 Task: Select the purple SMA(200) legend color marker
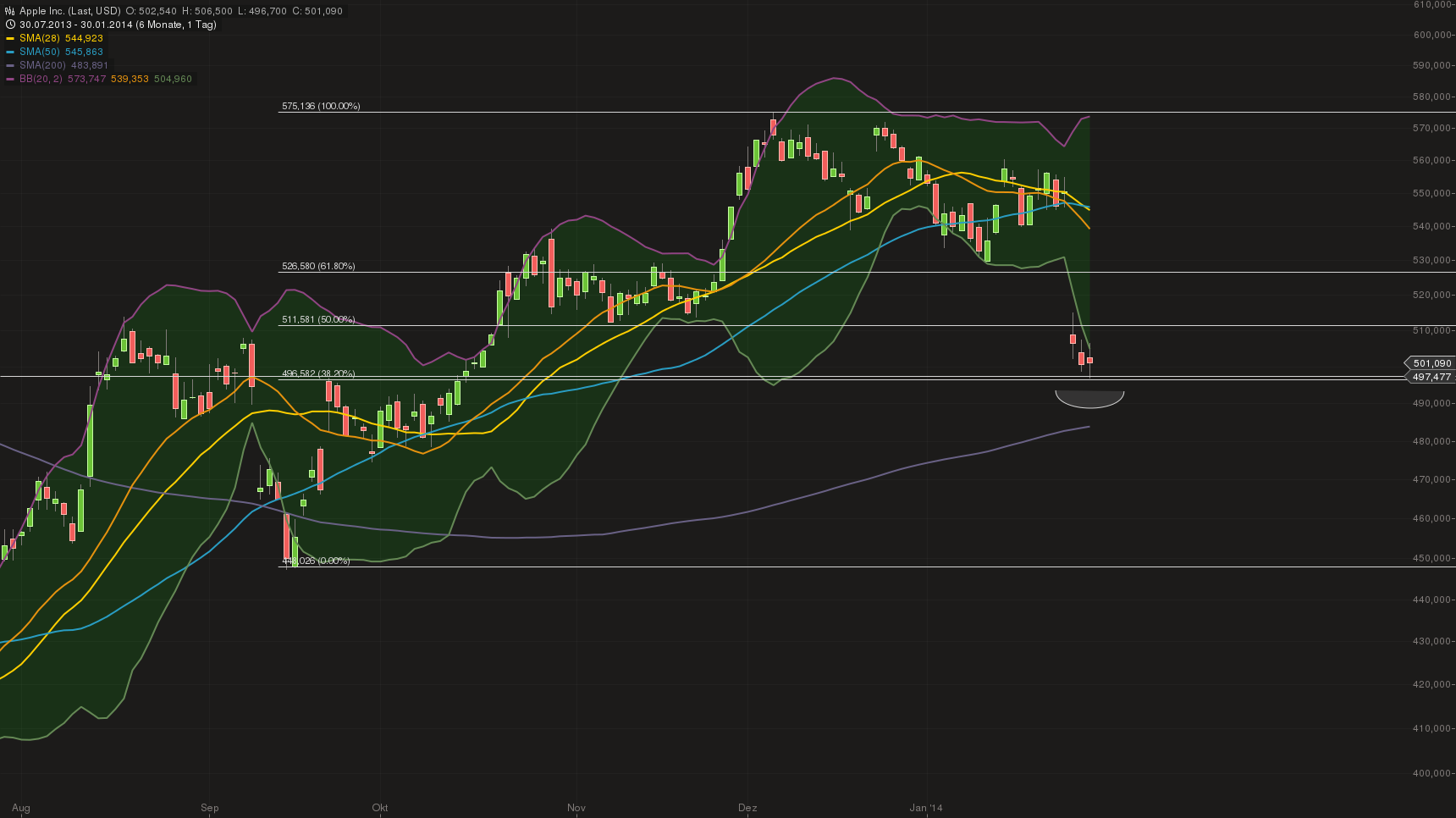pyautogui.click(x=12, y=65)
